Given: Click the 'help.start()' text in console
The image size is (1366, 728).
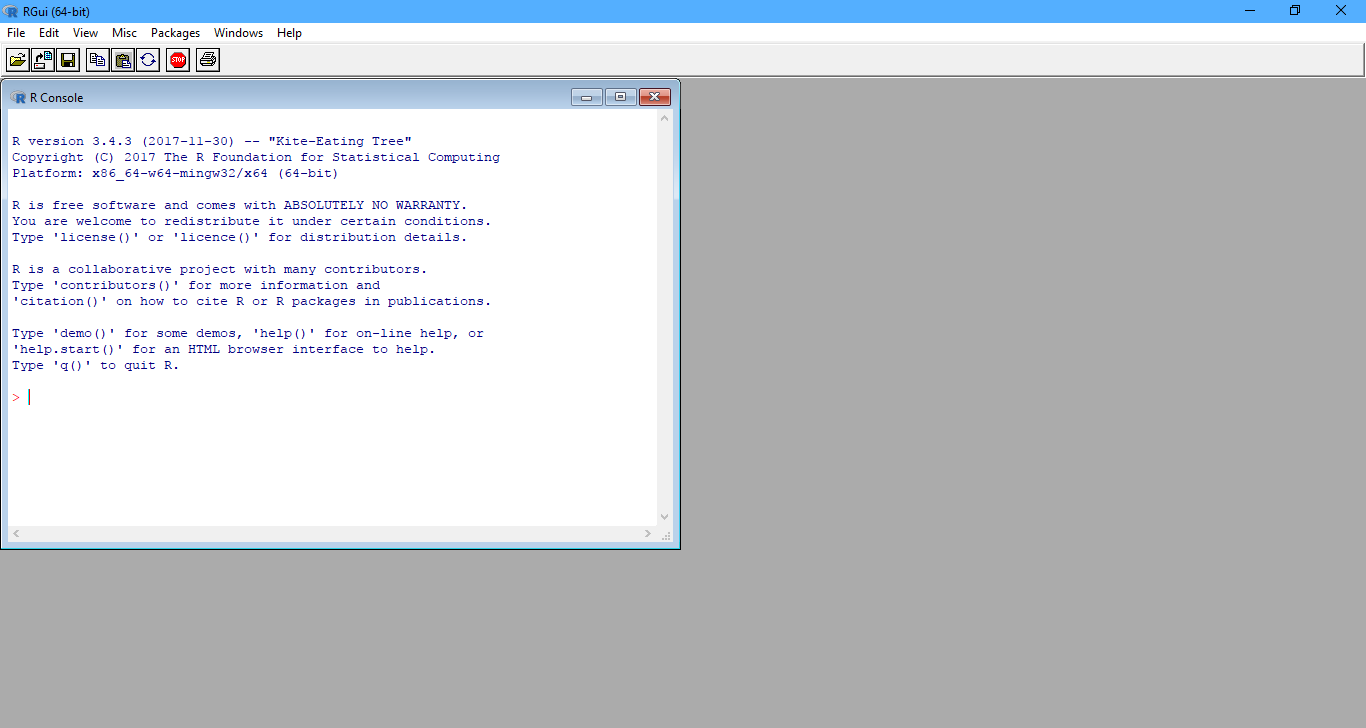Looking at the screenshot, I should point(68,349).
